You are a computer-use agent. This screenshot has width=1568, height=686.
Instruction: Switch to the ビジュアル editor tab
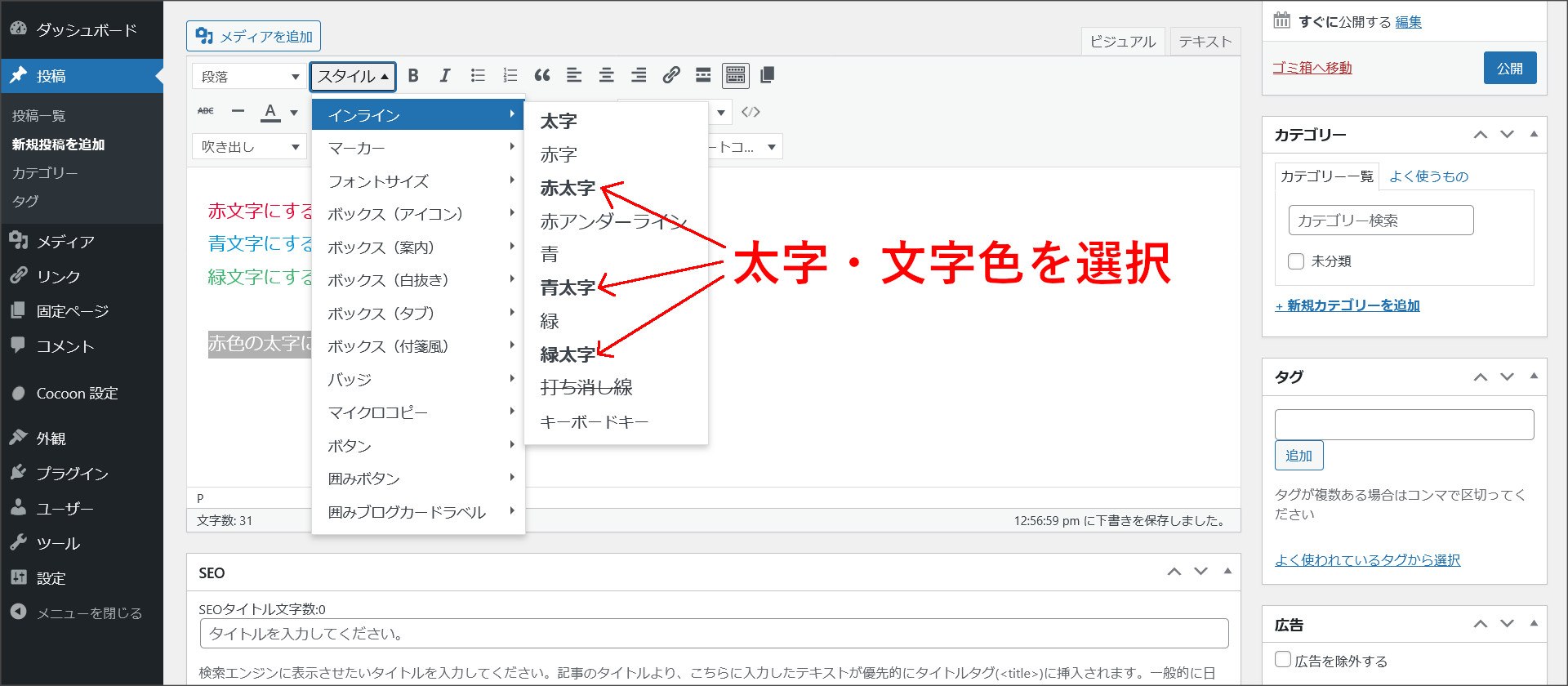1123,42
